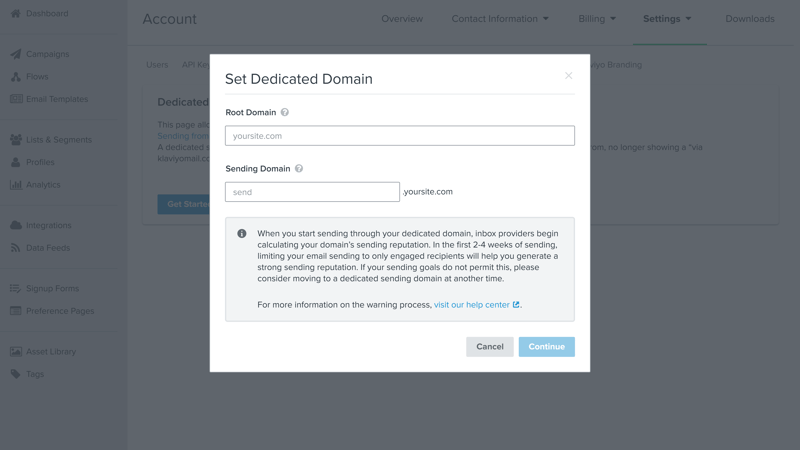
Task: Expand the Contact Information dropdown
Action: (x=500, y=19)
